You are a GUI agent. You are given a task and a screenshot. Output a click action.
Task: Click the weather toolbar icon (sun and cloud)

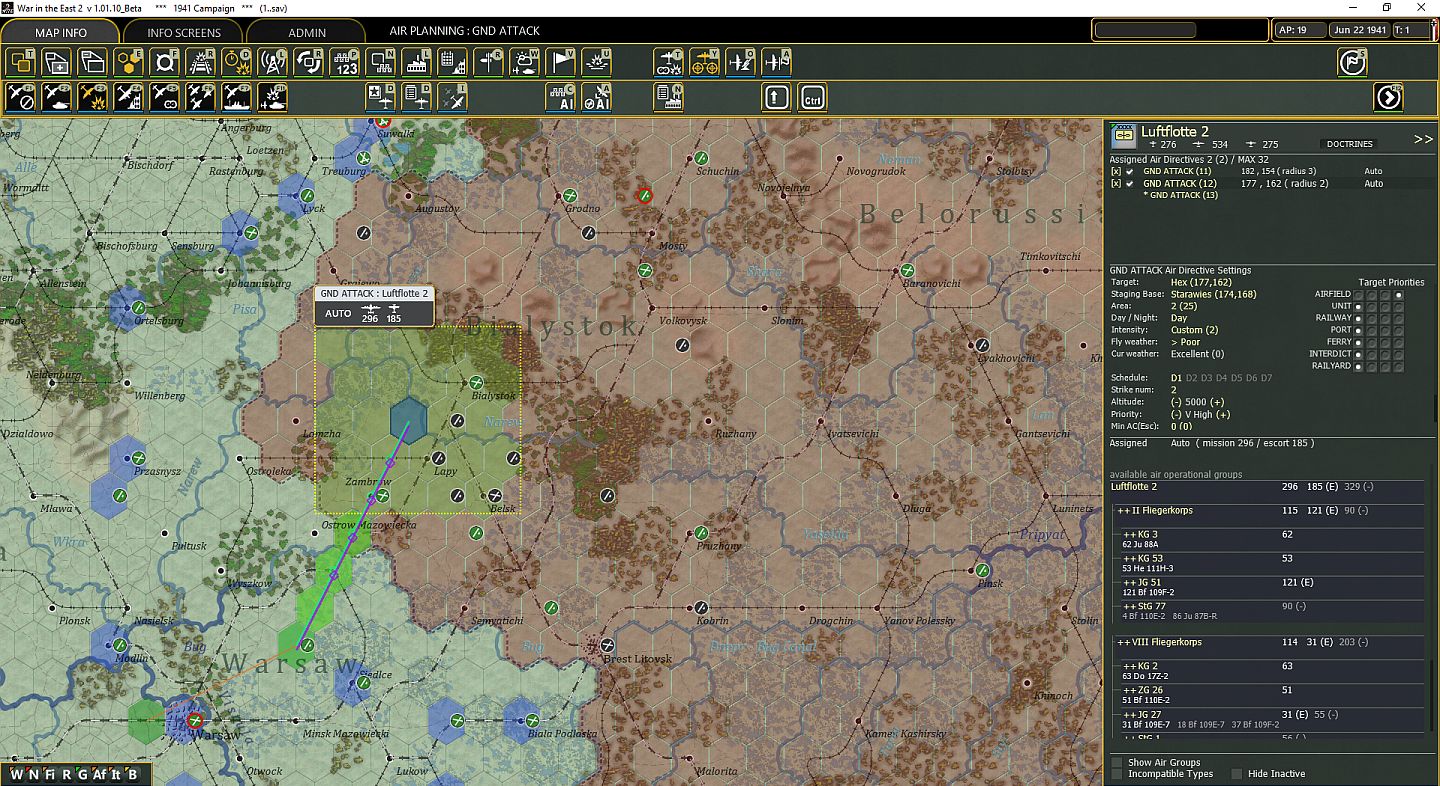click(x=525, y=62)
